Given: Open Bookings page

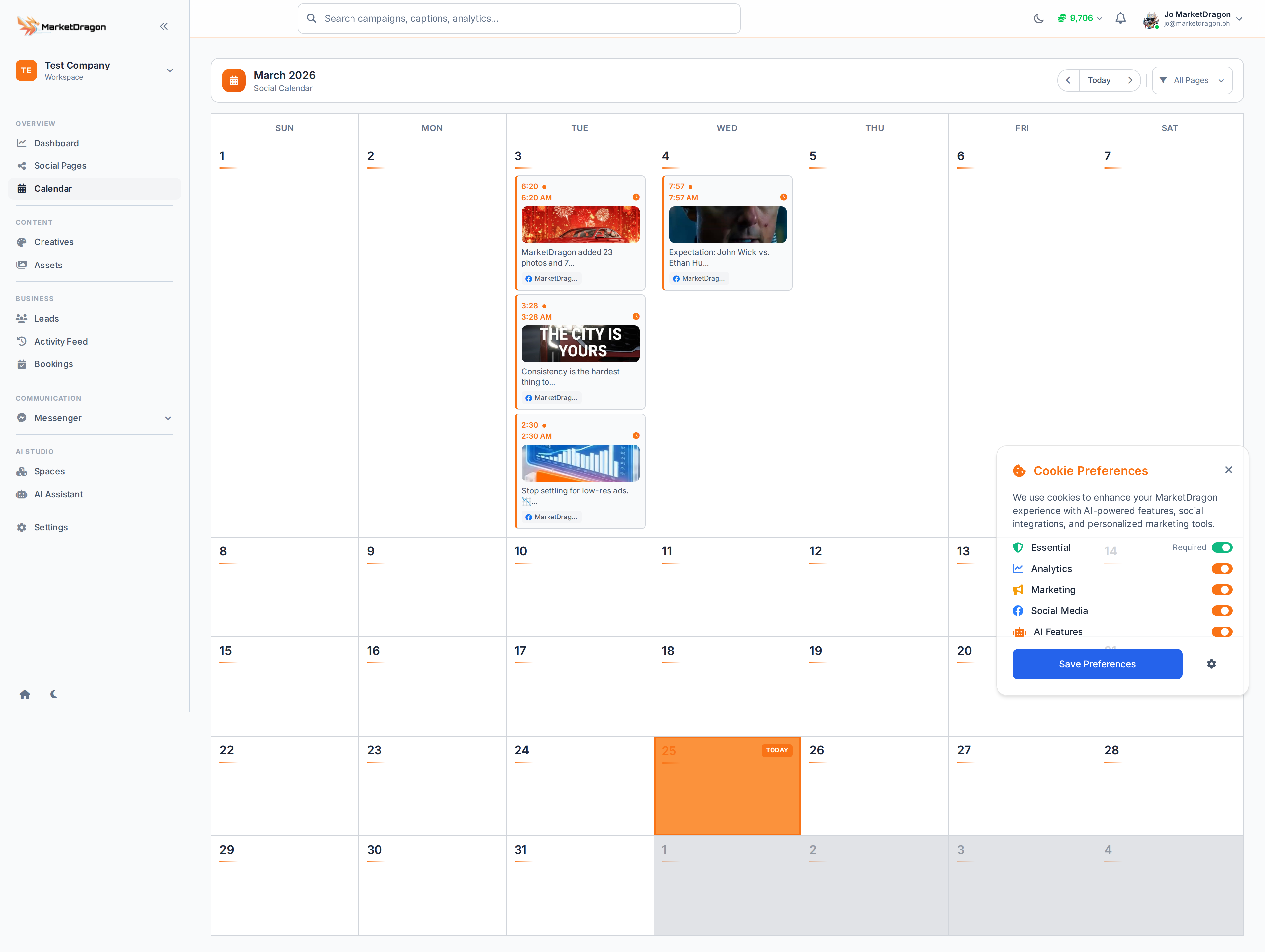Looking at the screenshot, I should click(x=94, y=364).
